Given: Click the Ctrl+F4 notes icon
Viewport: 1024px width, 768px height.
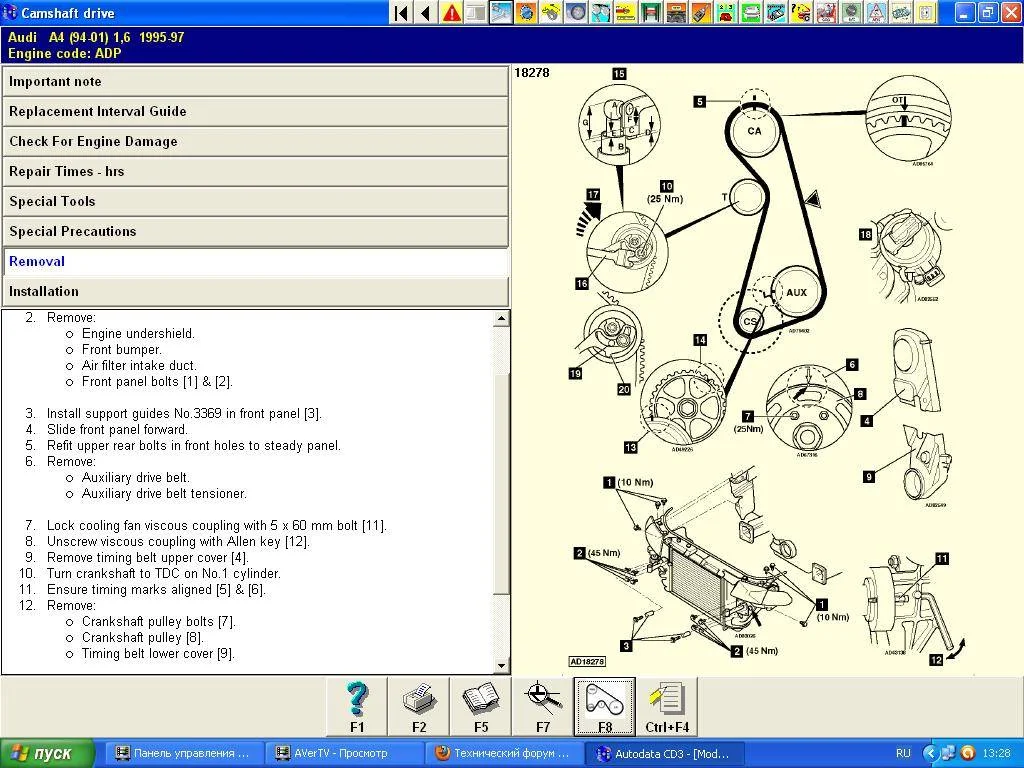Looking at the screenshot, I should 667,706.
